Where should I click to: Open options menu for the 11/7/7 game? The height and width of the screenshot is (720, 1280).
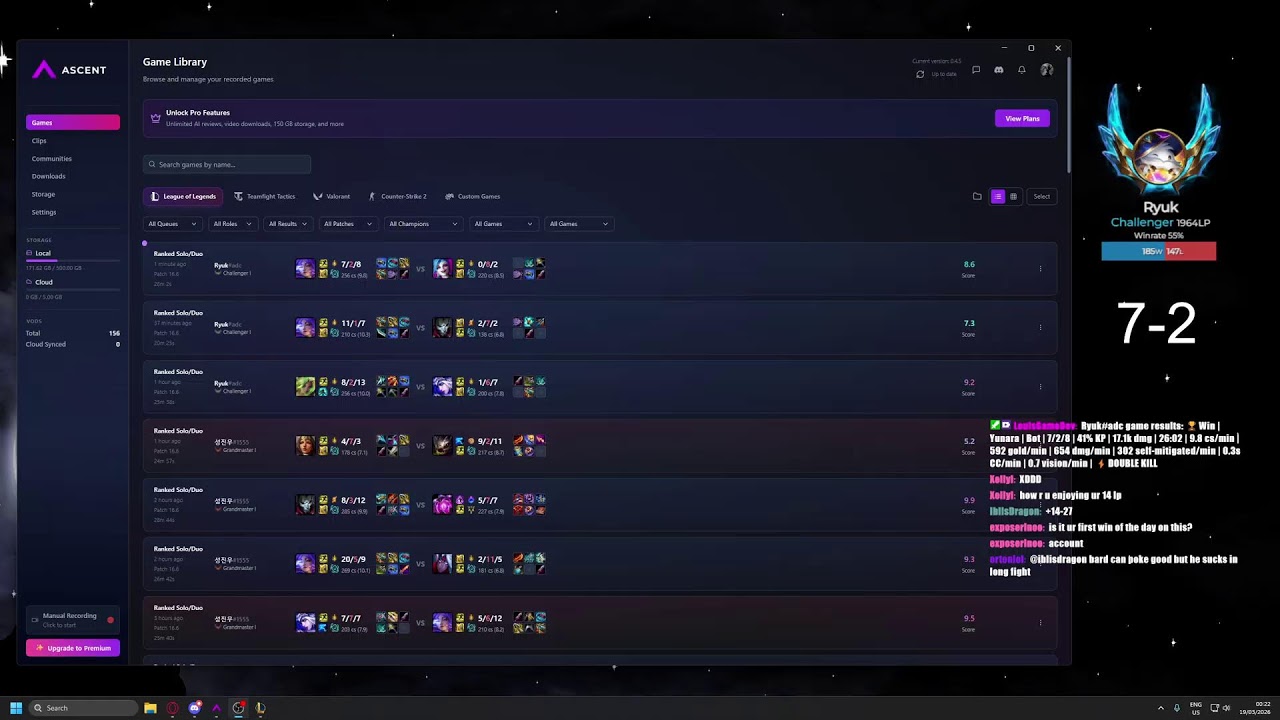pyautogui.click(x=1040, y=327)
